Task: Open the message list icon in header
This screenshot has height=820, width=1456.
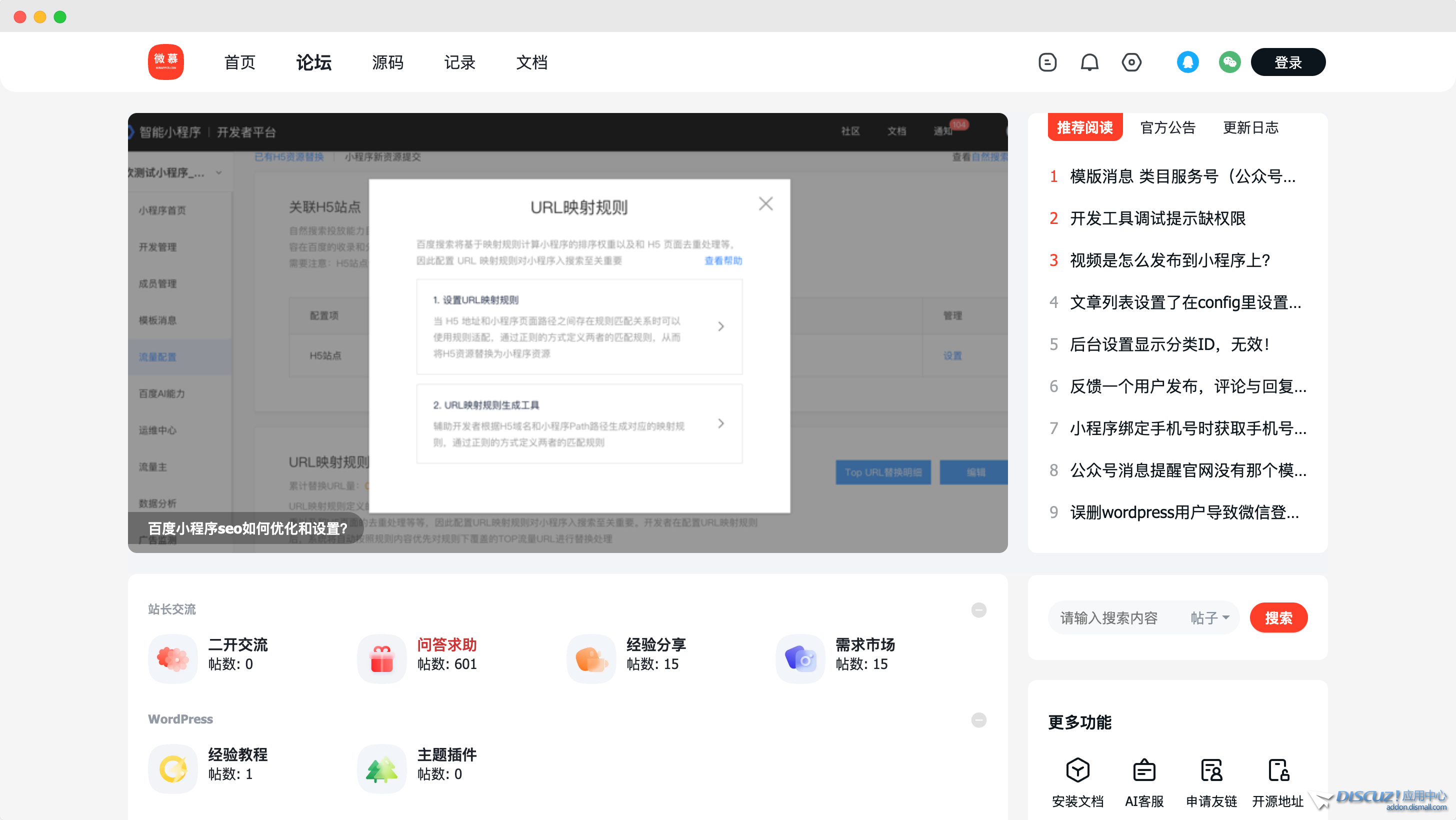Action: coord(1047,62)
